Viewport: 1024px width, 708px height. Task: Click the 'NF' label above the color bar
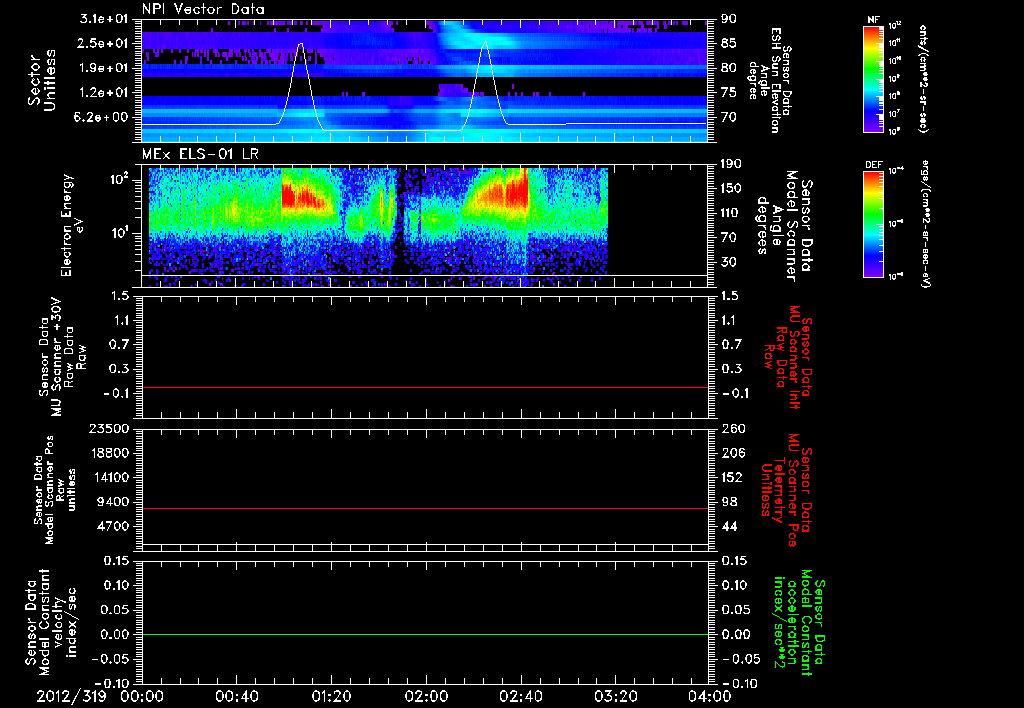[873, 20]
